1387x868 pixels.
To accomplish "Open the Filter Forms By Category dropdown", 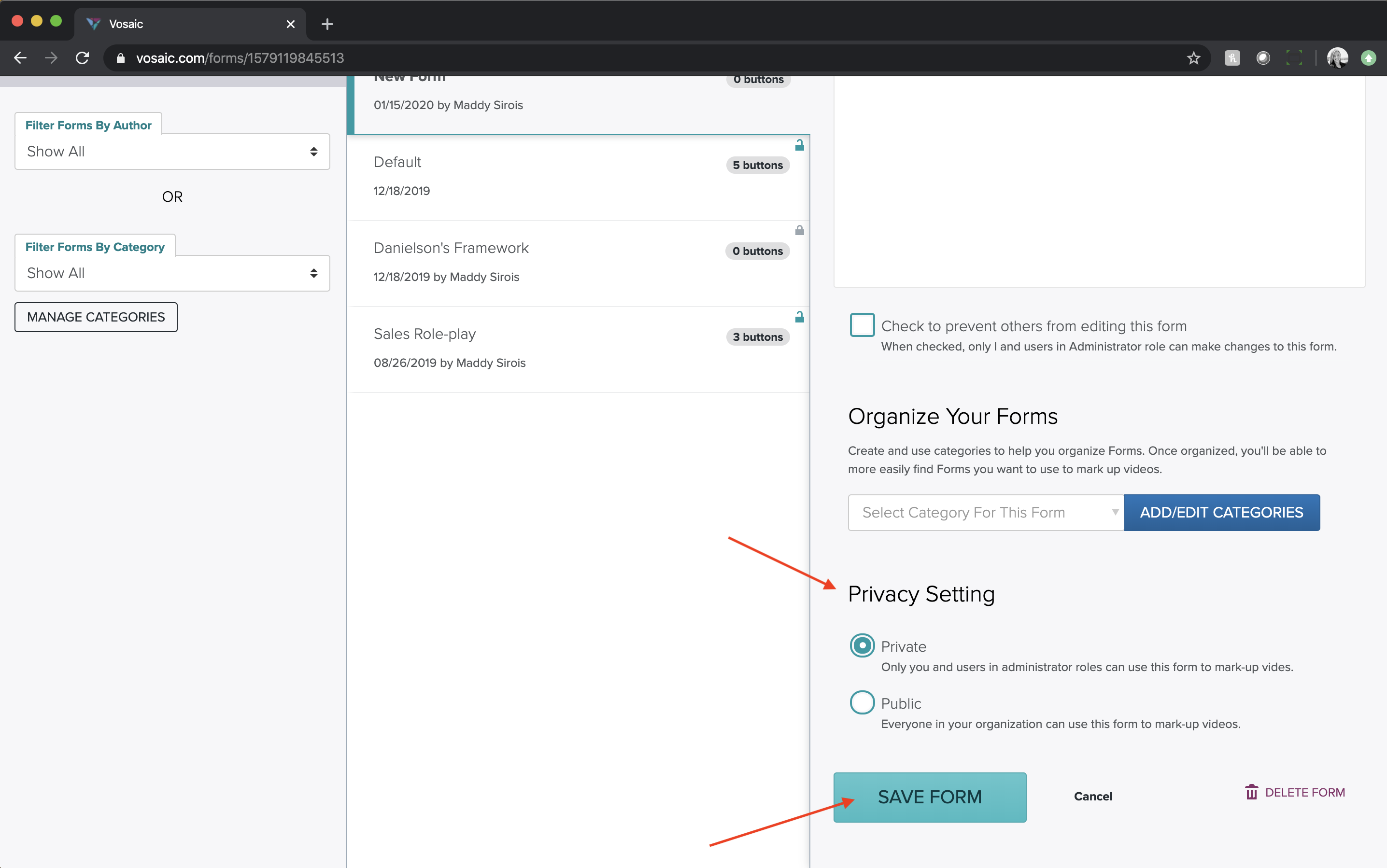I will click(x=172, y=273).
